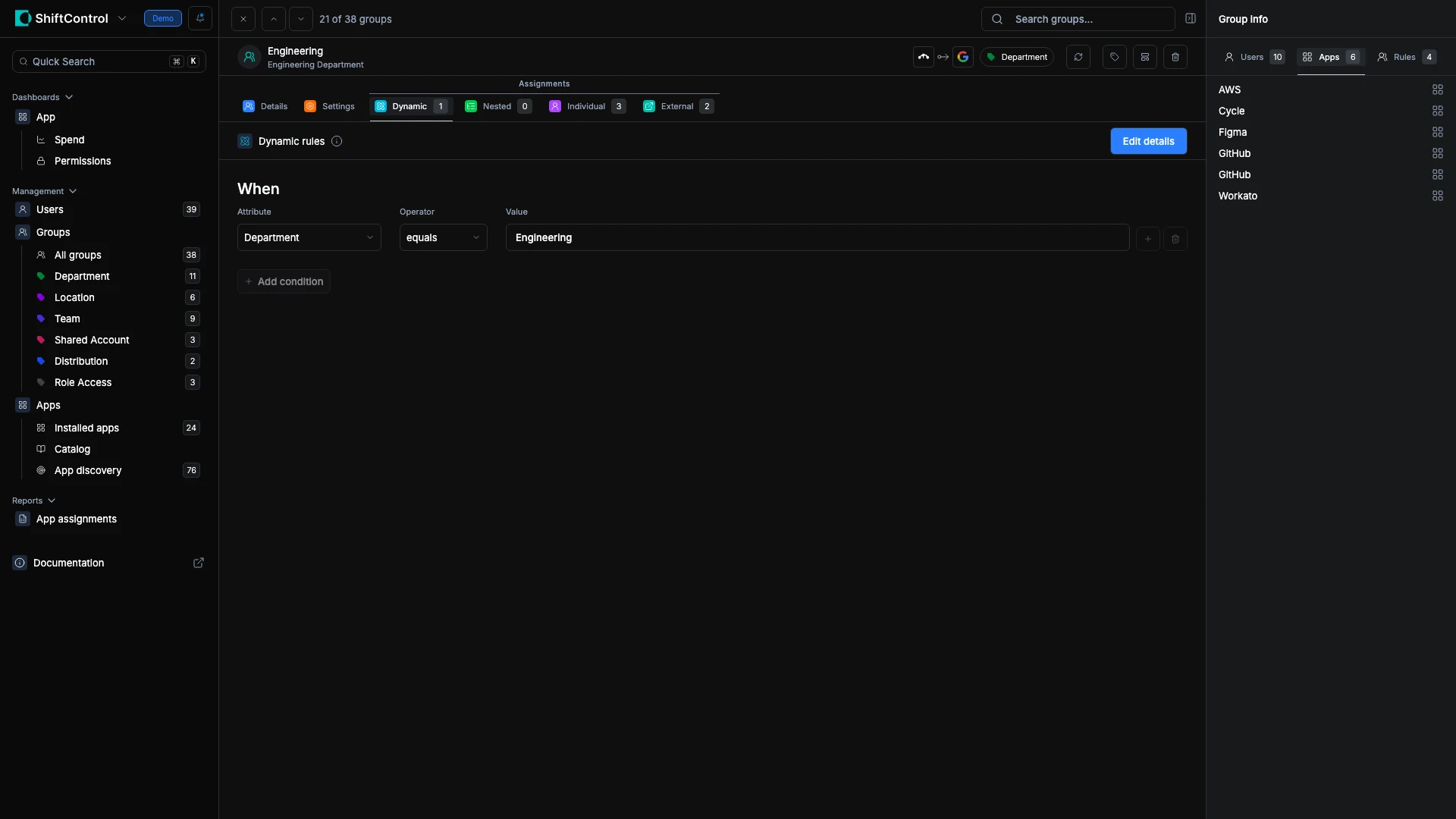This screenshot has height=819, width=1456.
Task: Toggle the Group info side panel icon
Action: [x=1190, y=18]
